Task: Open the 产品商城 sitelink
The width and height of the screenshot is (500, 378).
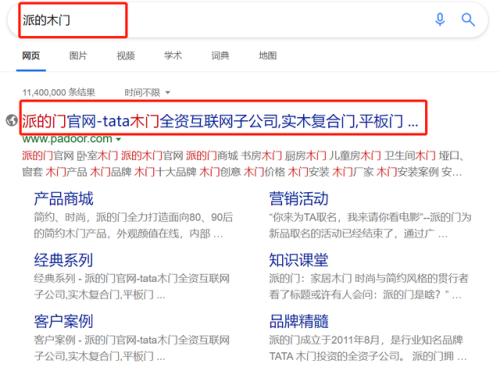Action: [x=63, y=199]
